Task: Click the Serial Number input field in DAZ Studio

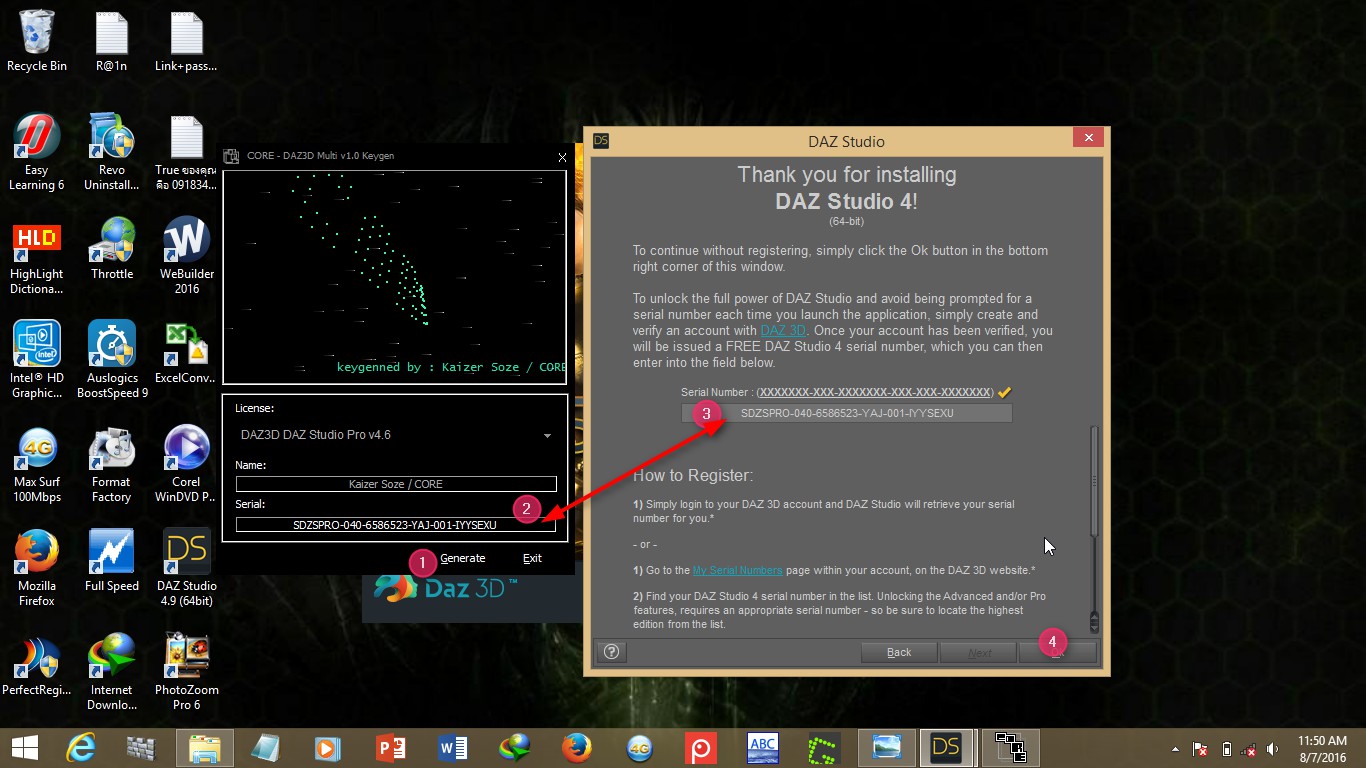Action: 846,413
